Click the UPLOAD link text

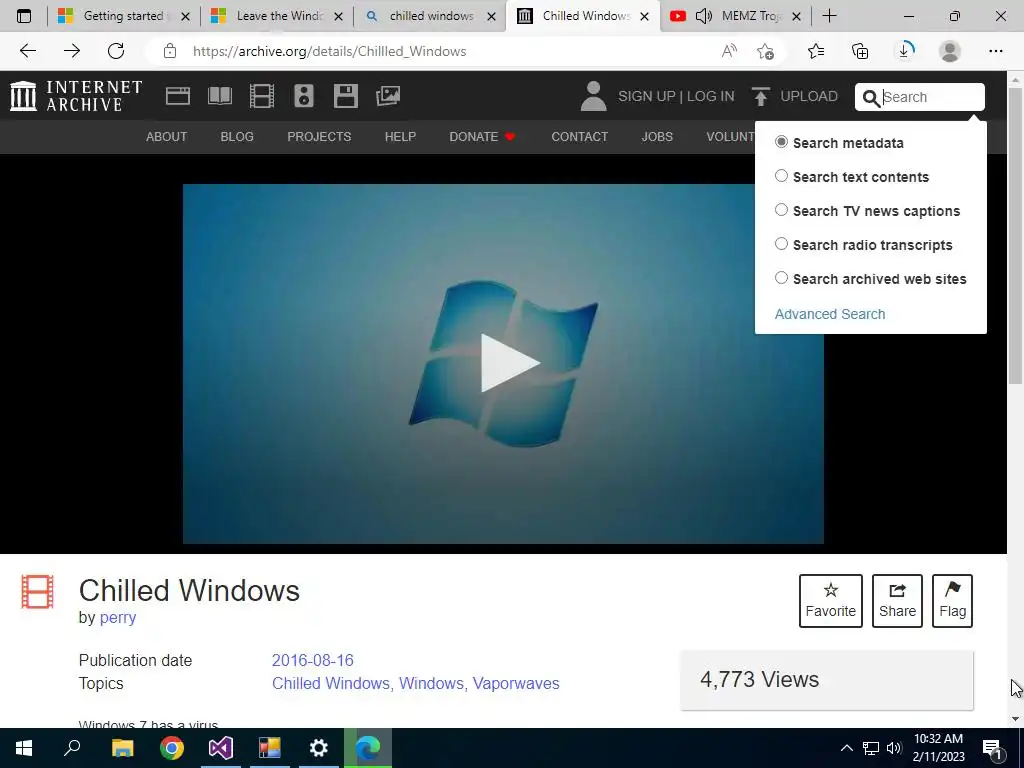809,96
